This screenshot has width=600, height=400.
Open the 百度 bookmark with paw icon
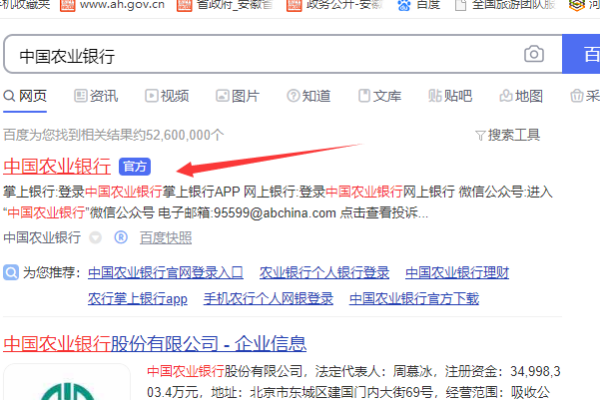pyautogui.click(x=419, y=5)
